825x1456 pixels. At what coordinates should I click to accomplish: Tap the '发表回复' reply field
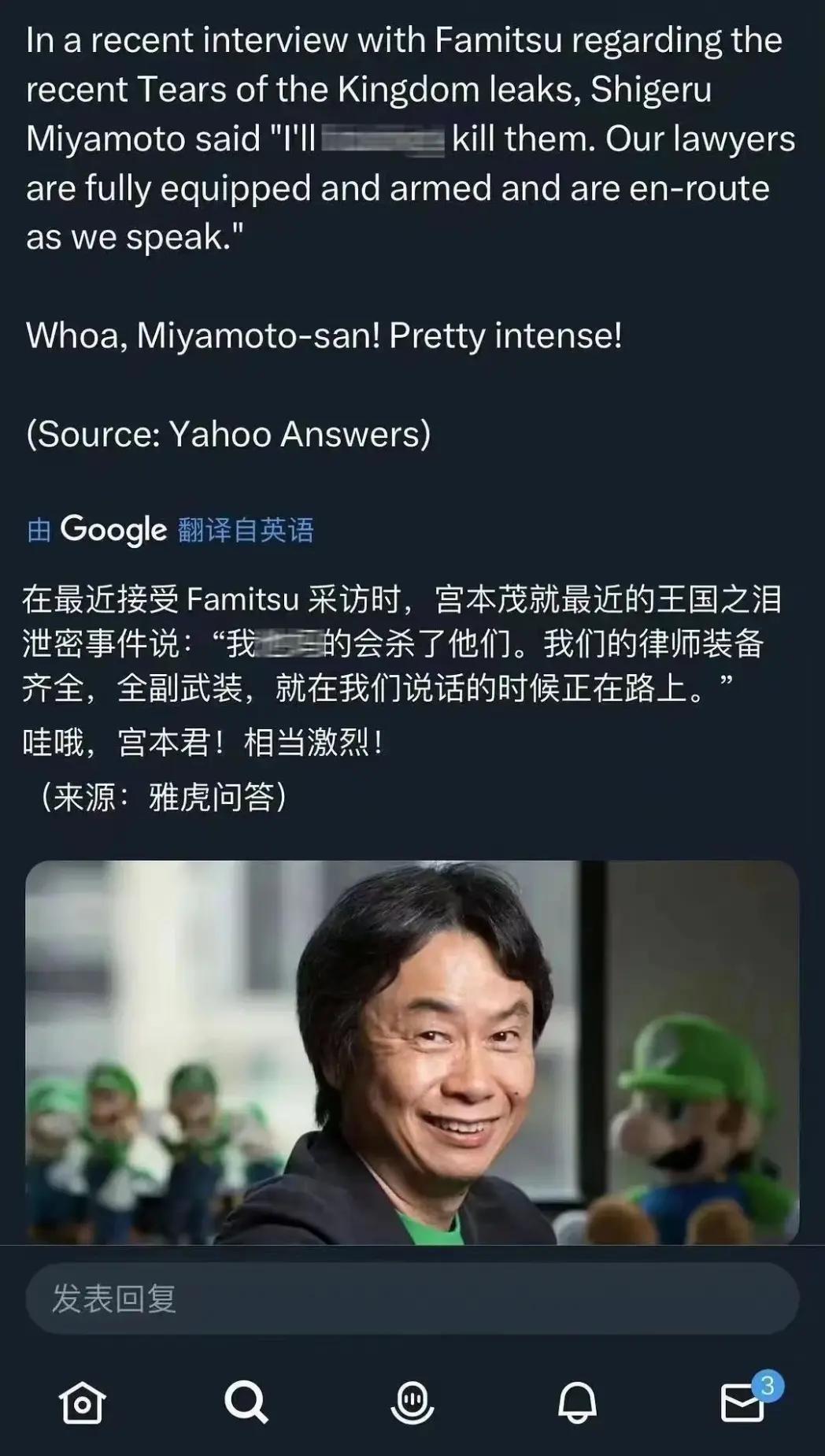coord(412,1299)
